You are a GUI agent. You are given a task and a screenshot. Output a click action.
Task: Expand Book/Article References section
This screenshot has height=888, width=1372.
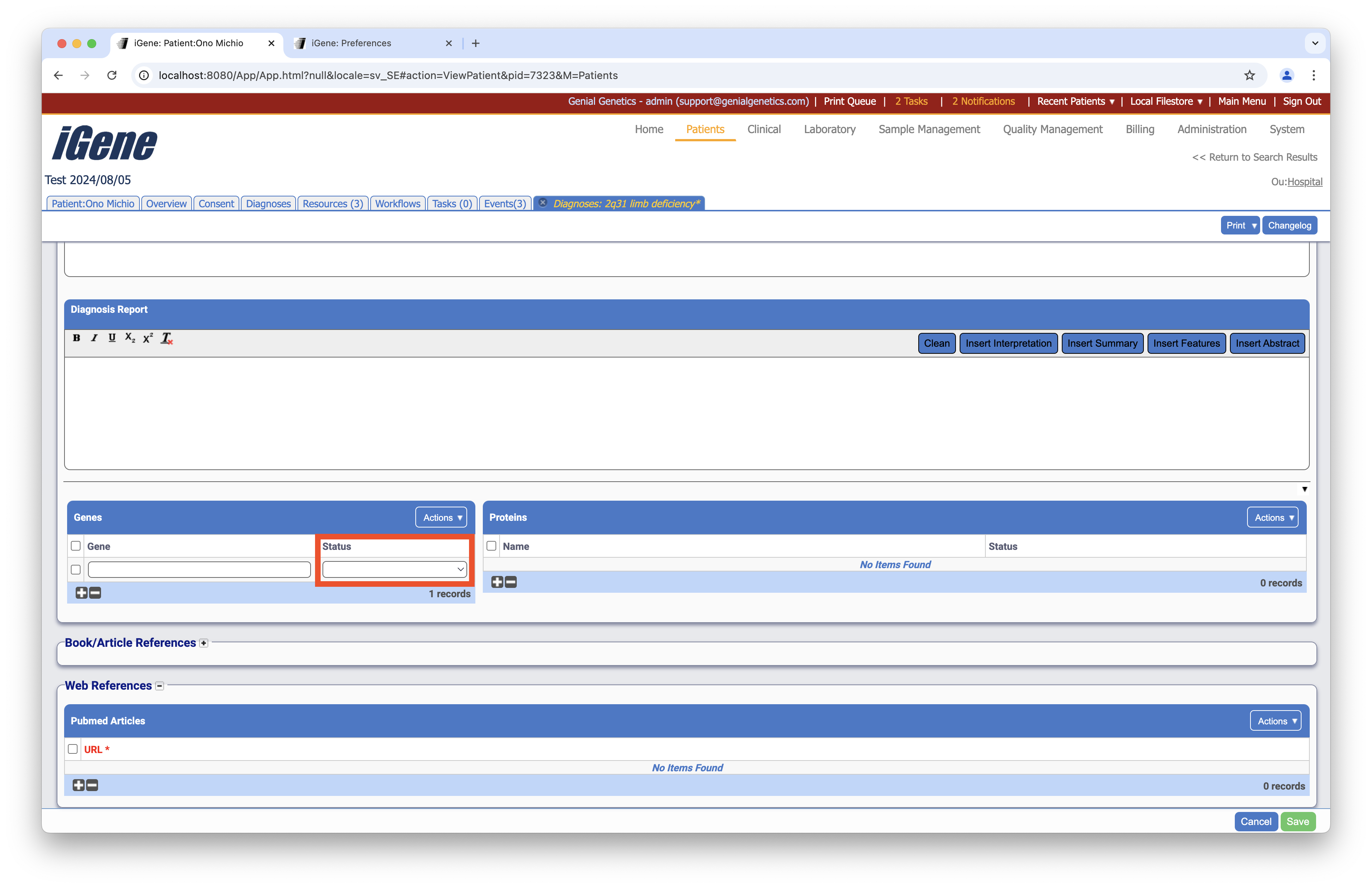pyautogui.click(x=204, y=643)
